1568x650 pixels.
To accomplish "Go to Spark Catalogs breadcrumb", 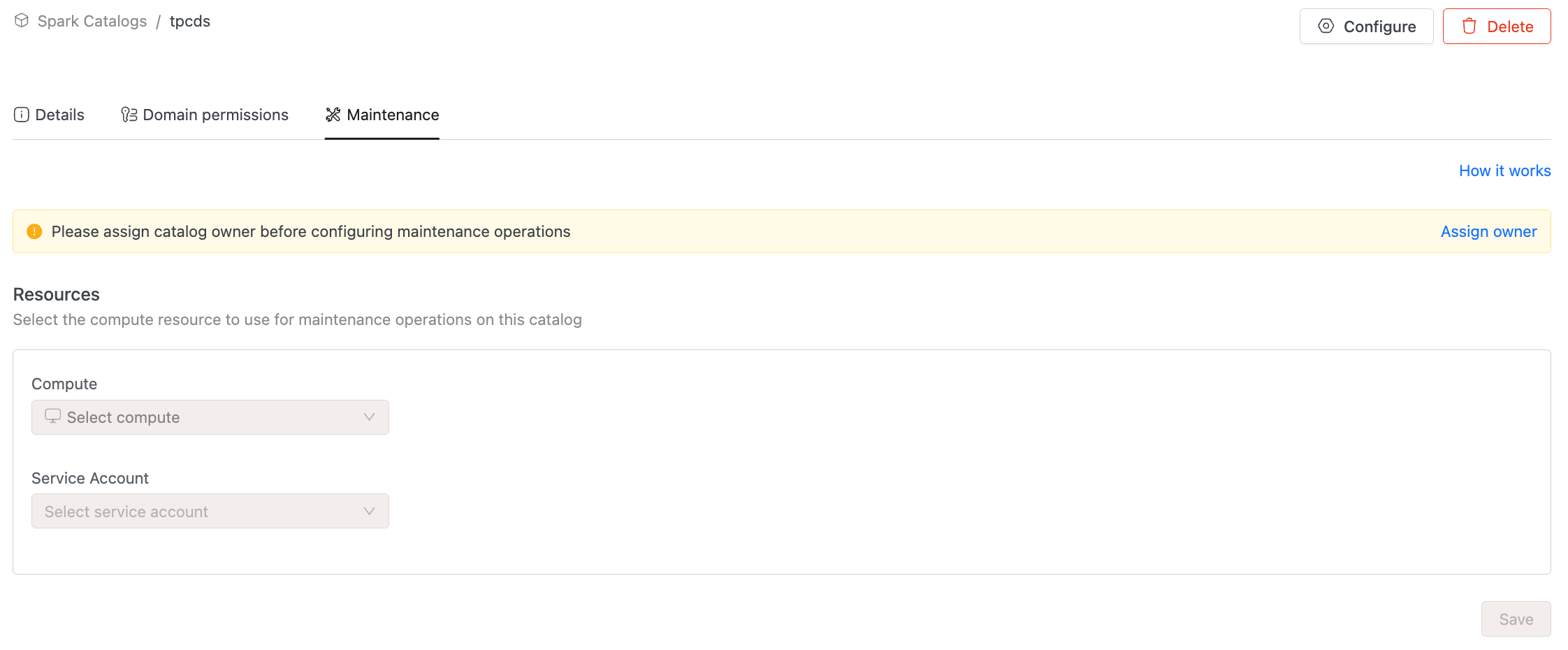I will pyautogui.click(x=92, y=21).
